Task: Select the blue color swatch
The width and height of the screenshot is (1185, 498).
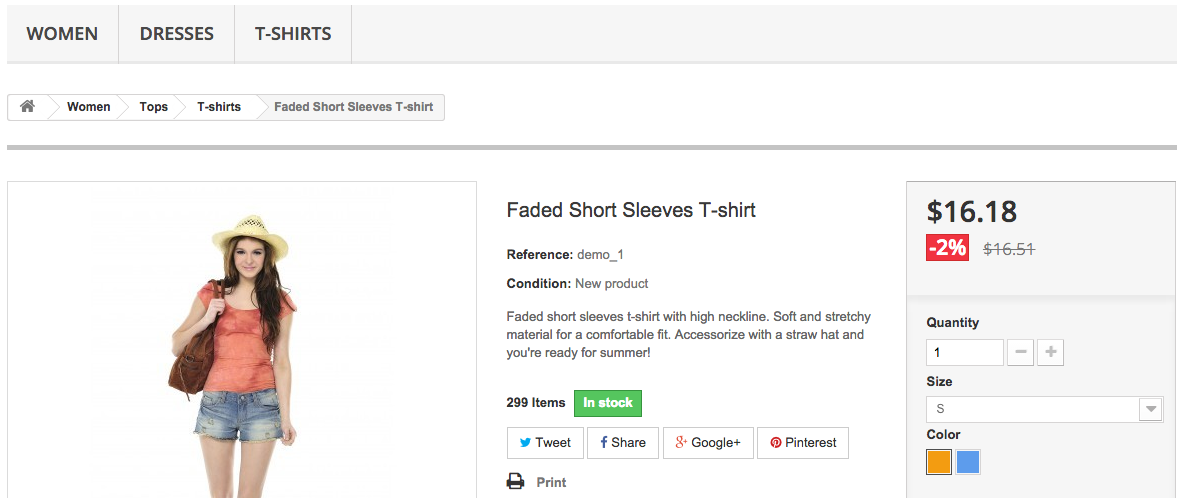Action: click(x=968, y=462)
